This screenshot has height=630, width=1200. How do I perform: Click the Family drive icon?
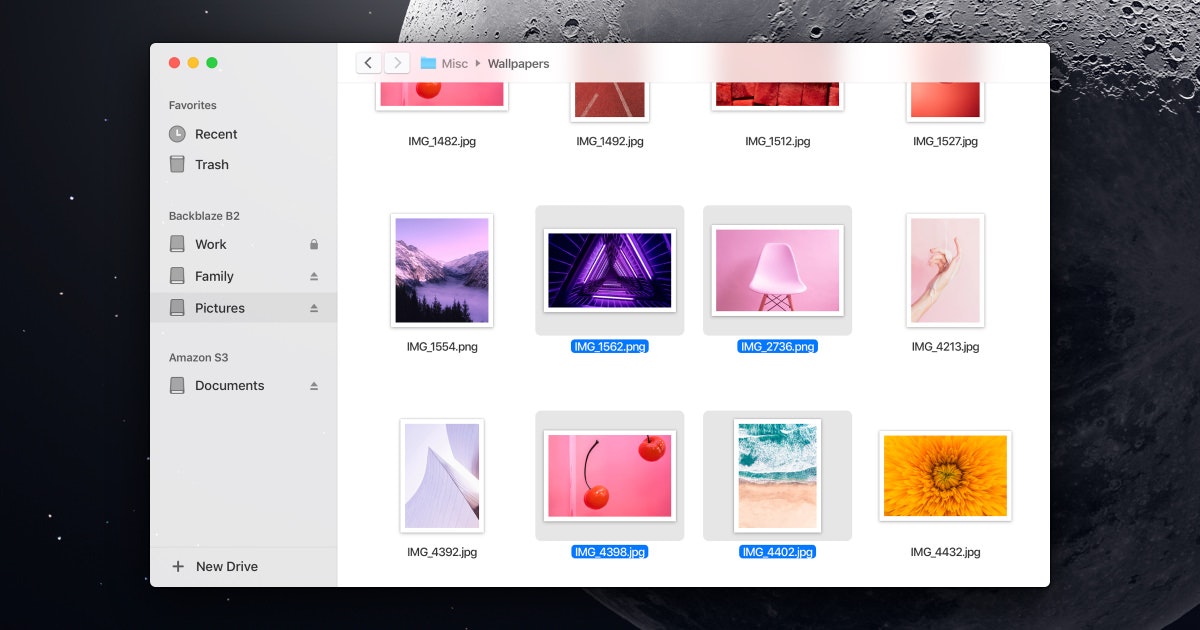click(x=177, y=276)
